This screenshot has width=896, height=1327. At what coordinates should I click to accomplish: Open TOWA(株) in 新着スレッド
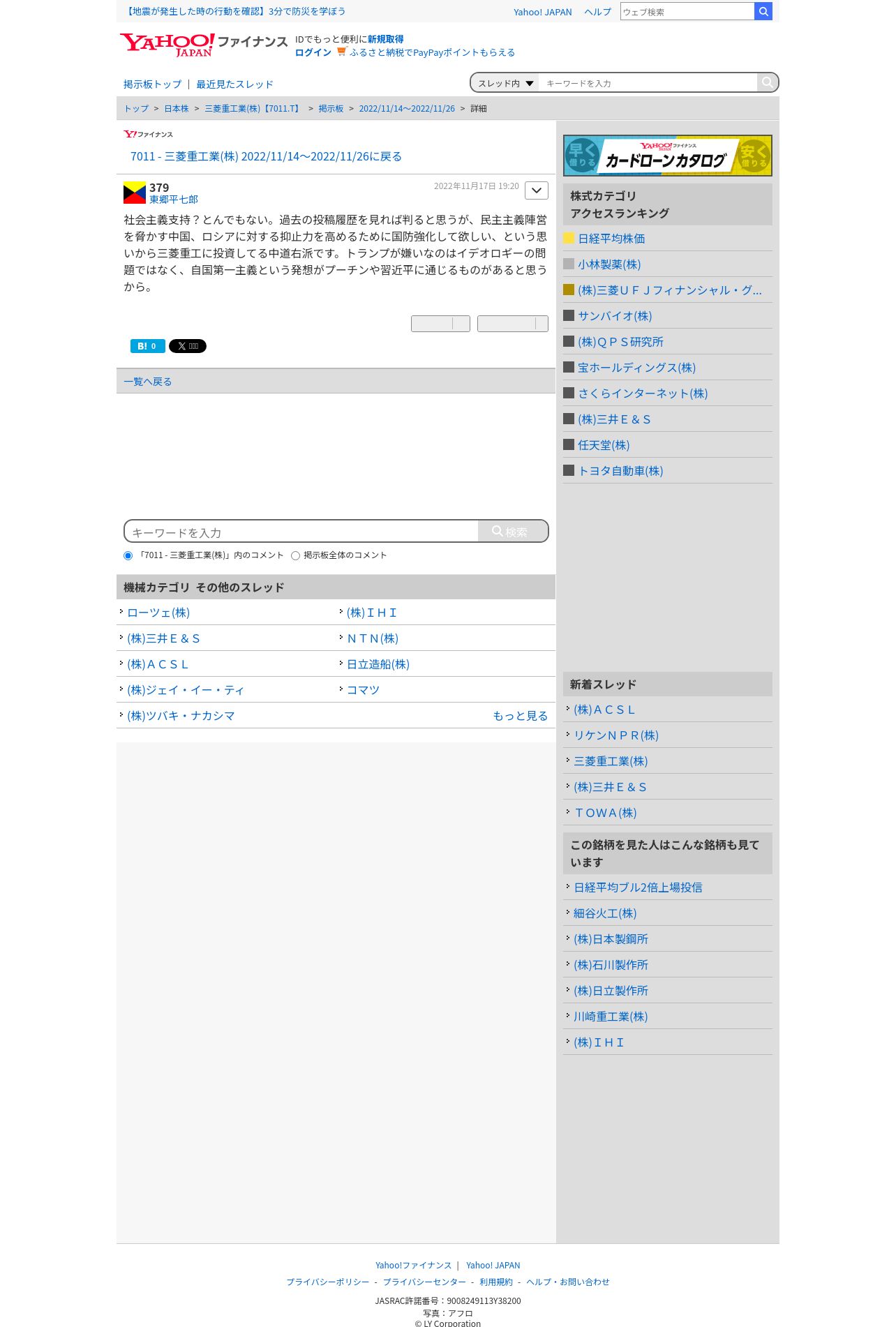pos(605,813)
